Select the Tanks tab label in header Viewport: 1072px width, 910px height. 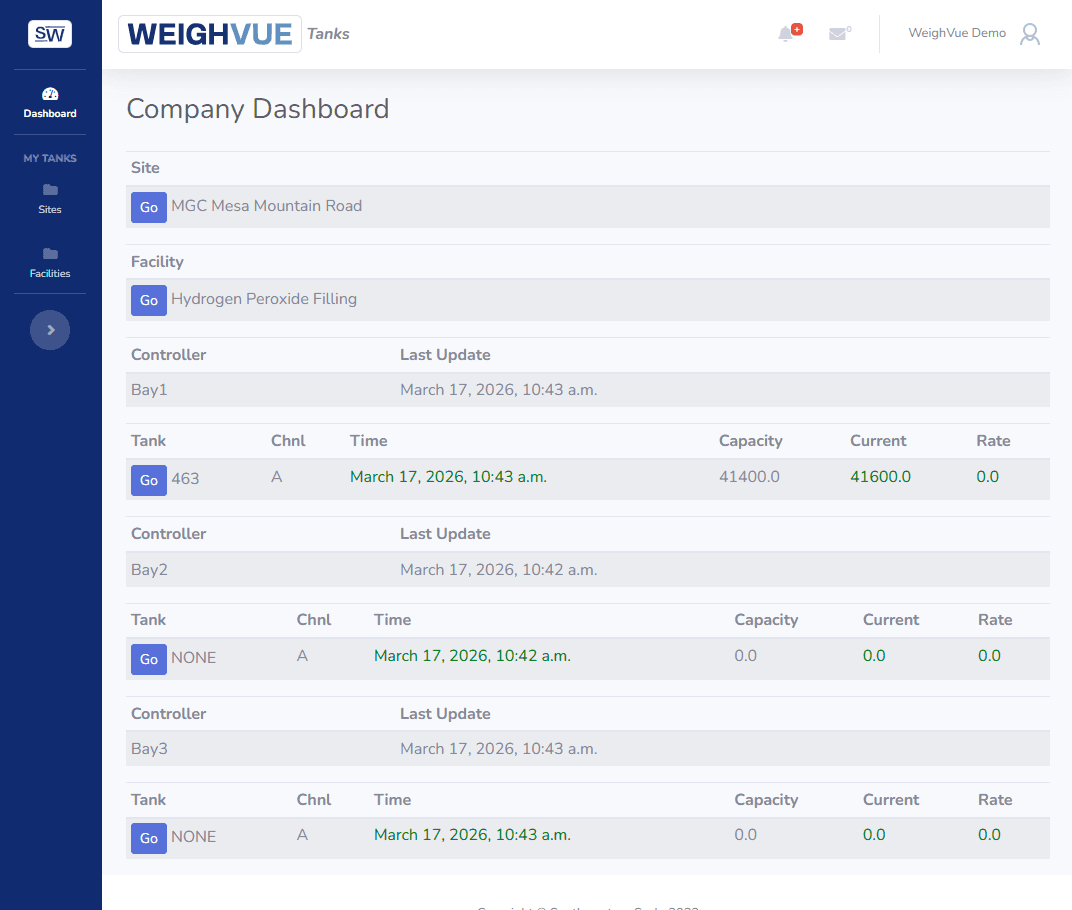[328, 33]
